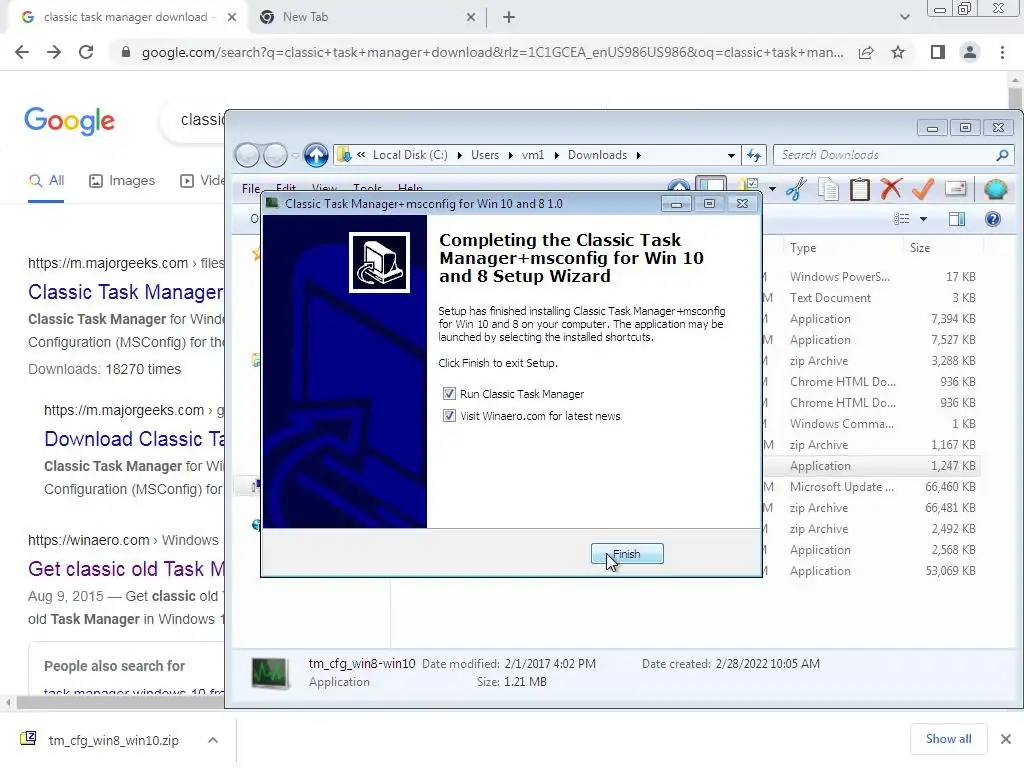Click the Copy icon in Explorer toolbar
Screen dimensions: 1024x768
pyautogui.click(x=828, y=189)
